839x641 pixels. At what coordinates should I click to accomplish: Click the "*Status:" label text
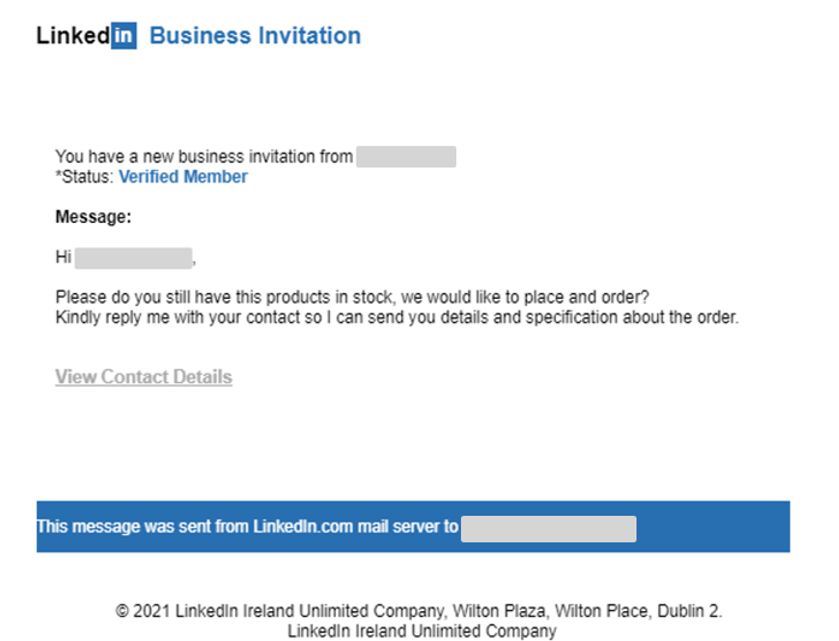pos(85,177)
